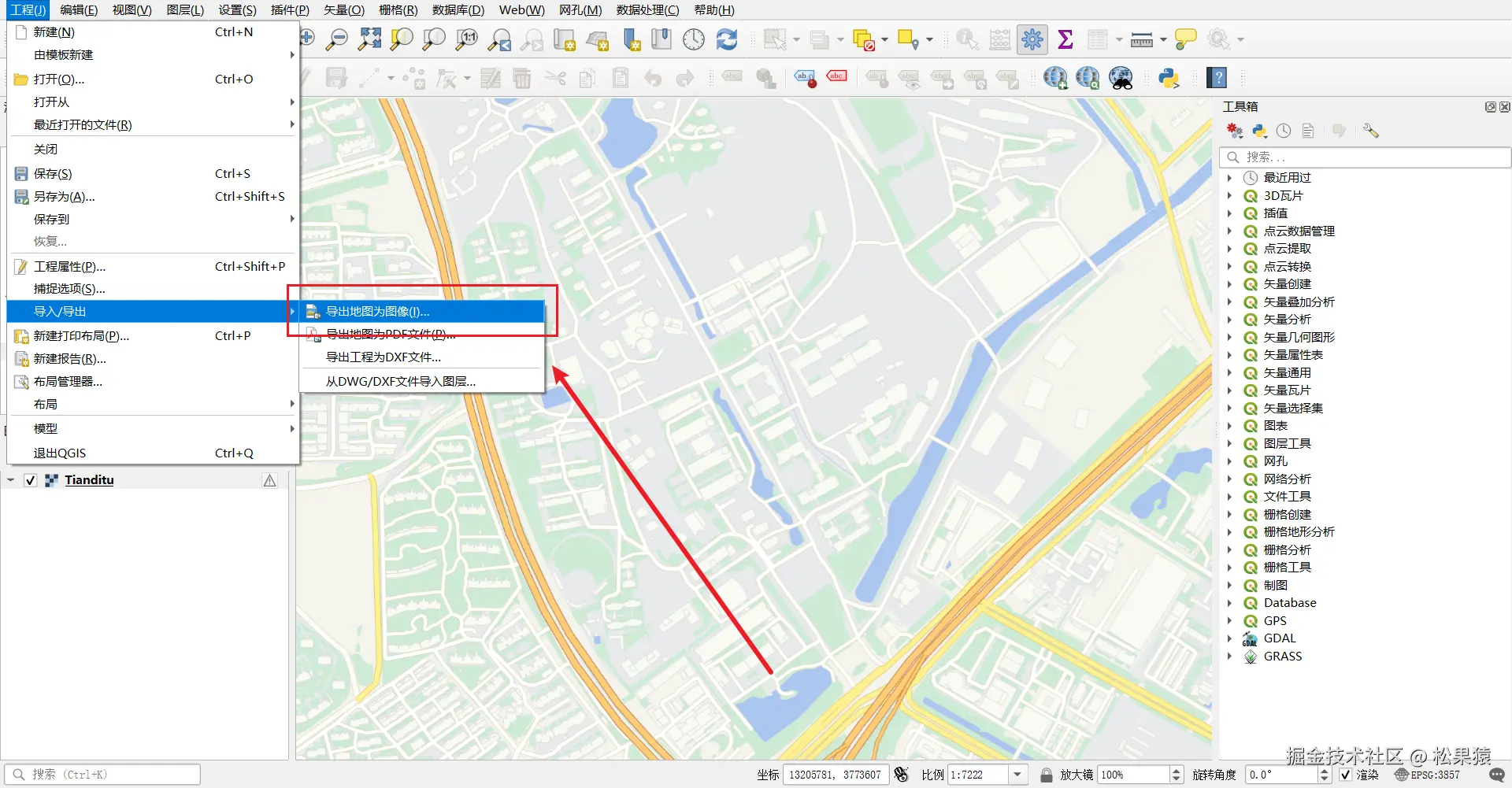
Task: Expand the Database toolbox group
Action: click(1229, 603)
